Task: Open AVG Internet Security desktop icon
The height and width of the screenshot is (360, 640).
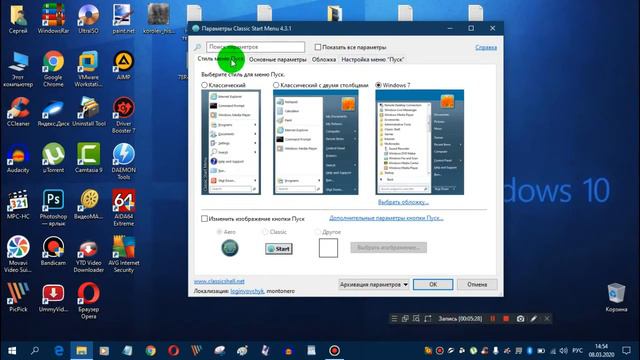Action: tap(124, 255)
